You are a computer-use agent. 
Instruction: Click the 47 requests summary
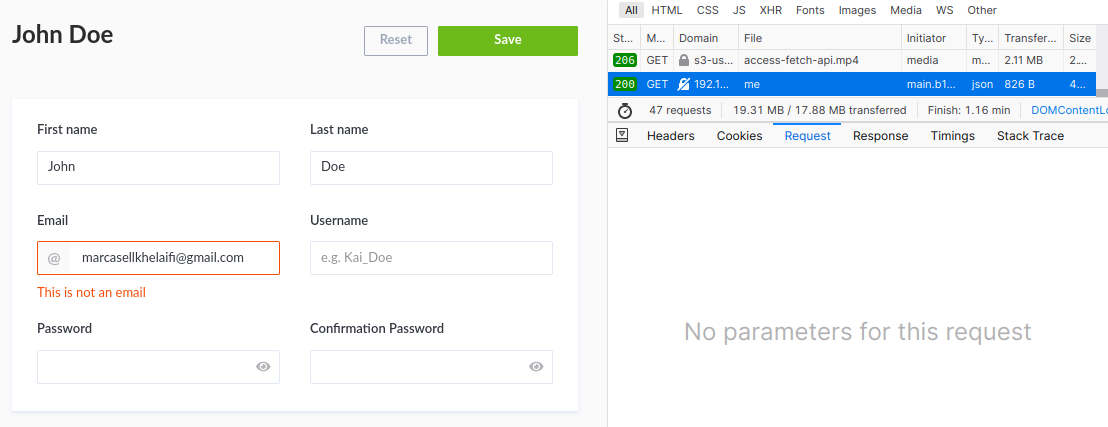coord(680,110)
